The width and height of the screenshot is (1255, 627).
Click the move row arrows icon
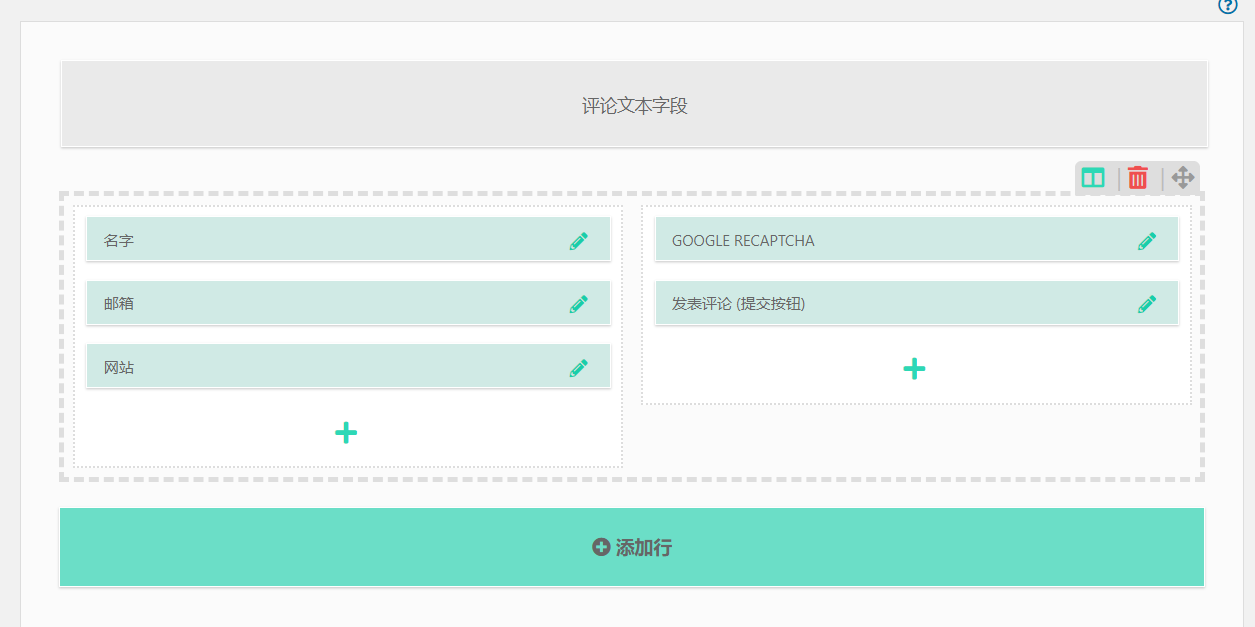pyautogui.click(x=1183, y=178)
